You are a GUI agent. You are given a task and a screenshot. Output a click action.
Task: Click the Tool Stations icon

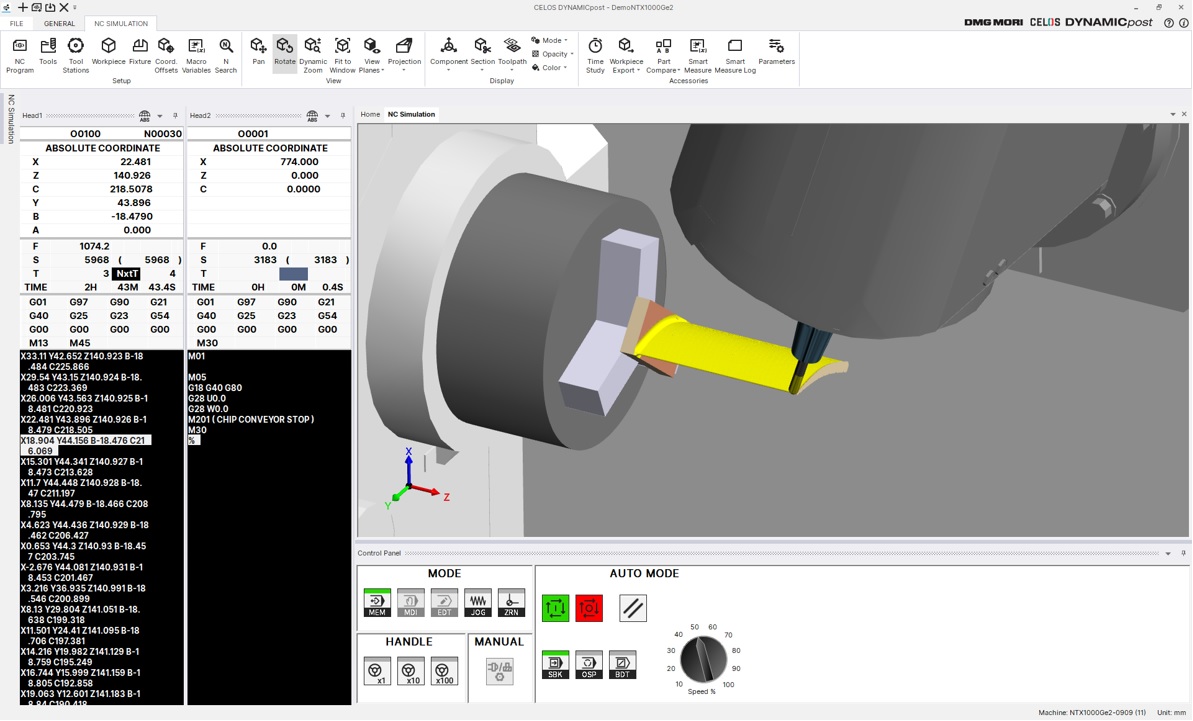pyautogui.click(x=76, y=55)
